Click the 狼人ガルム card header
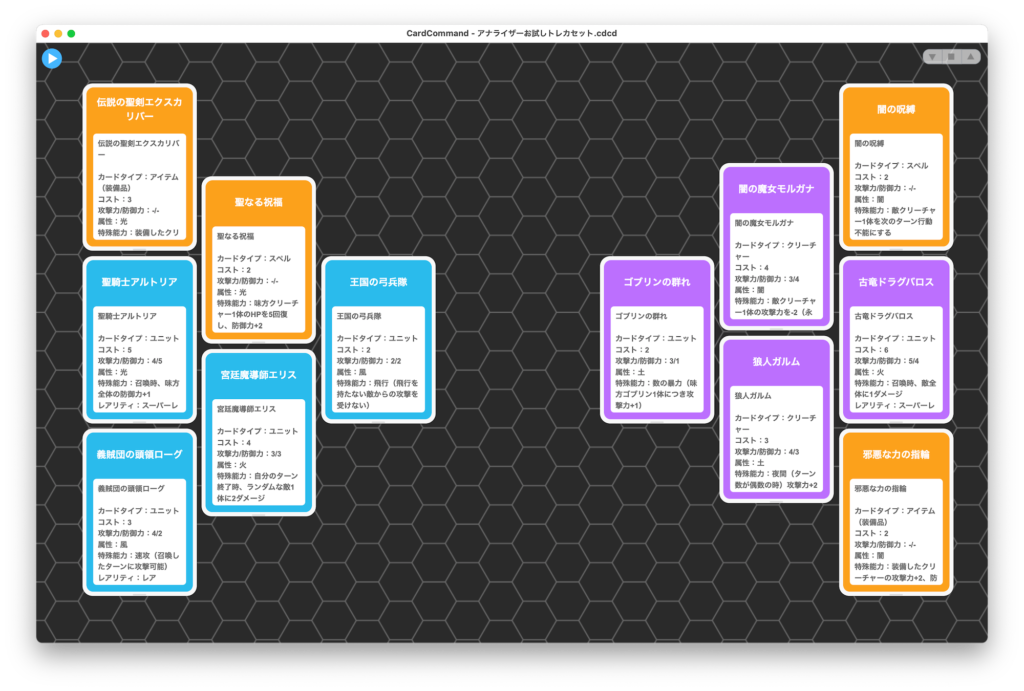Screen dimensions: 1024x691 click(776, 361)
